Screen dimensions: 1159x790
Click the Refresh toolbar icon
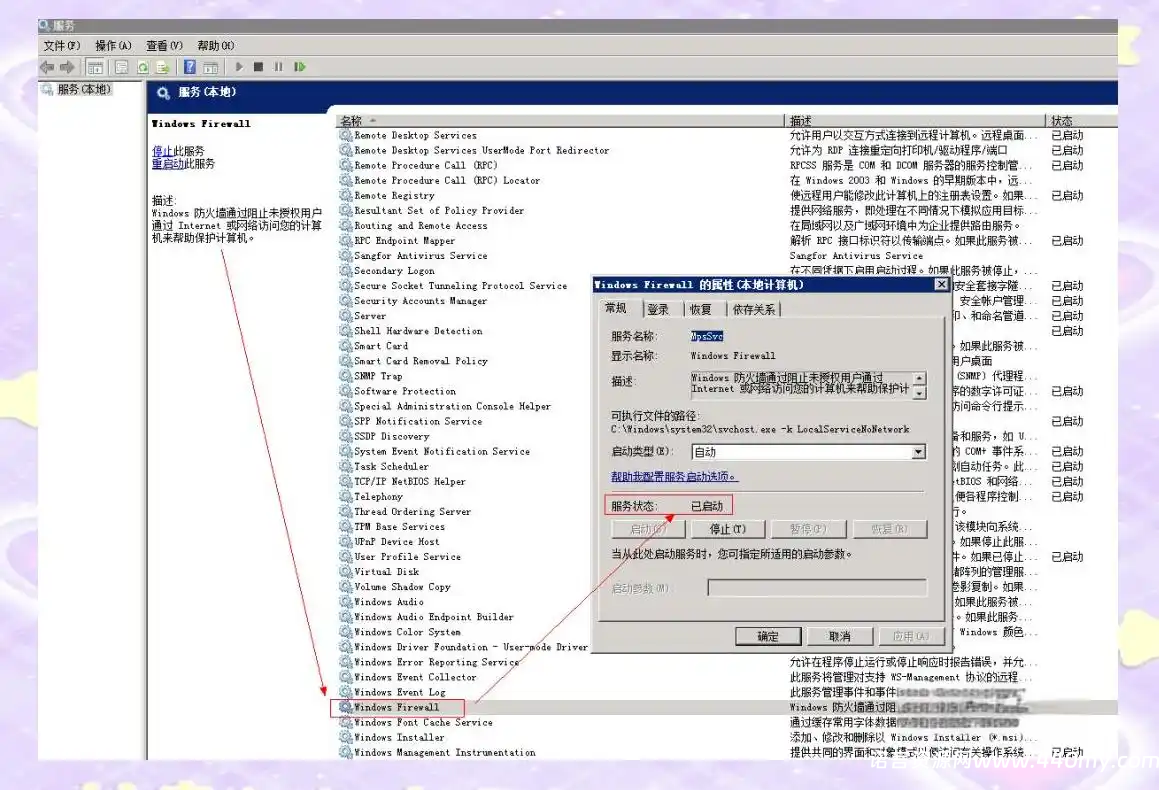143,67
